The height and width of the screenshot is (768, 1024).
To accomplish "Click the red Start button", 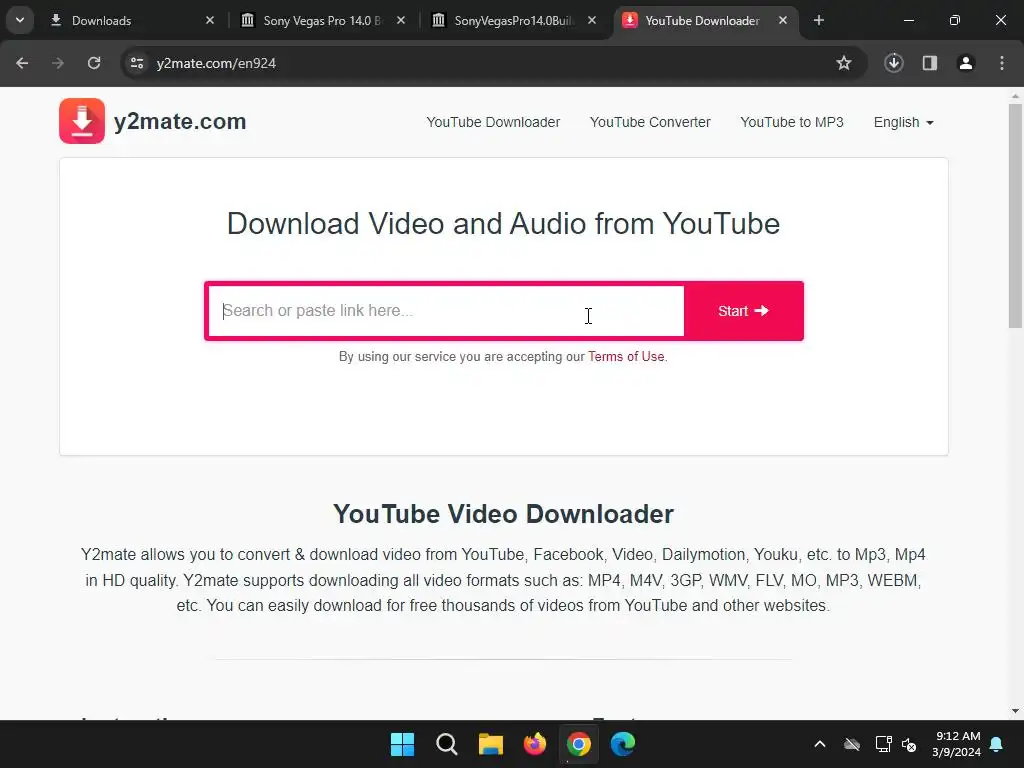I will (x=744, y=311).
